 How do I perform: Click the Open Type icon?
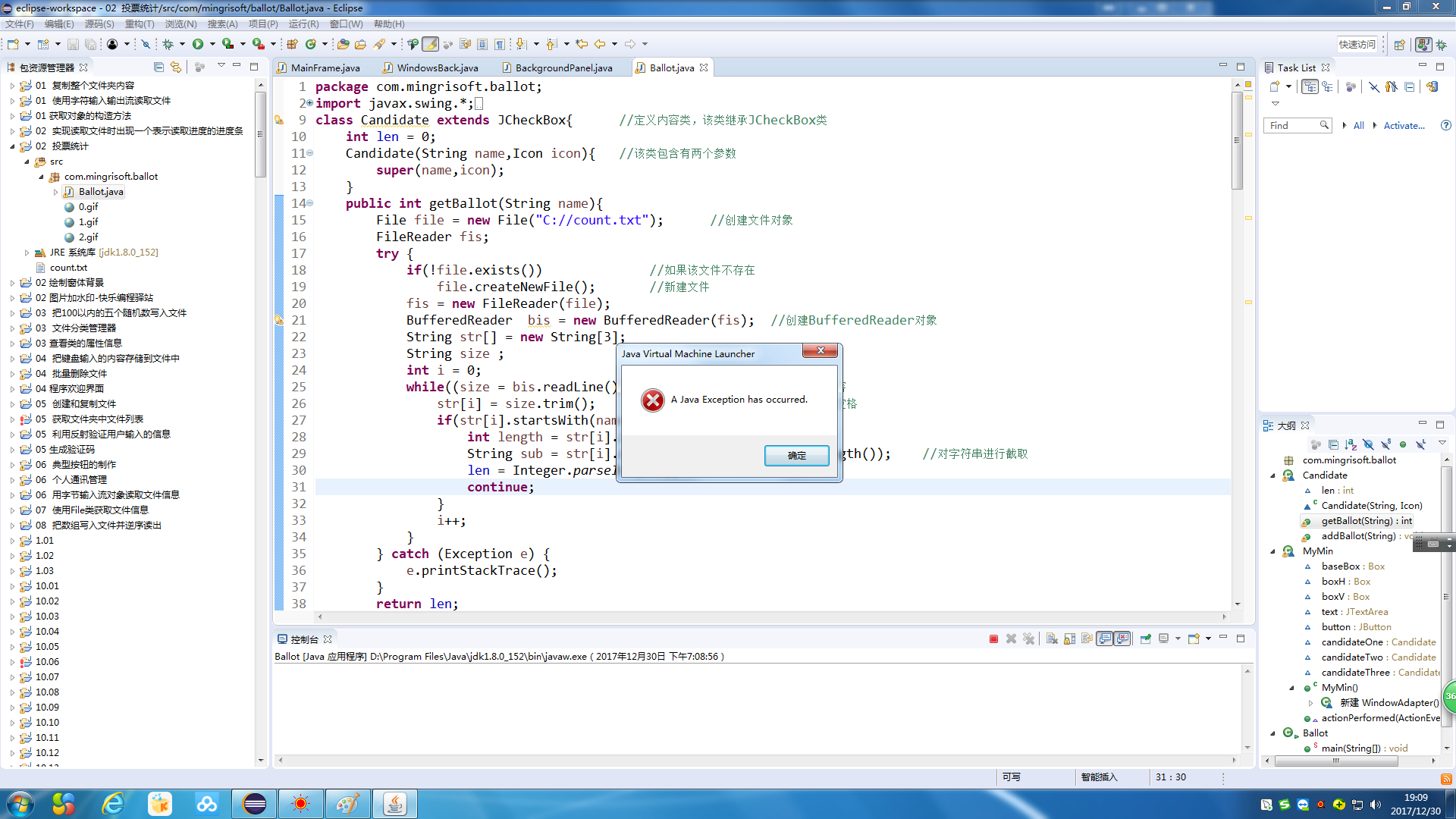pos(344,44)
